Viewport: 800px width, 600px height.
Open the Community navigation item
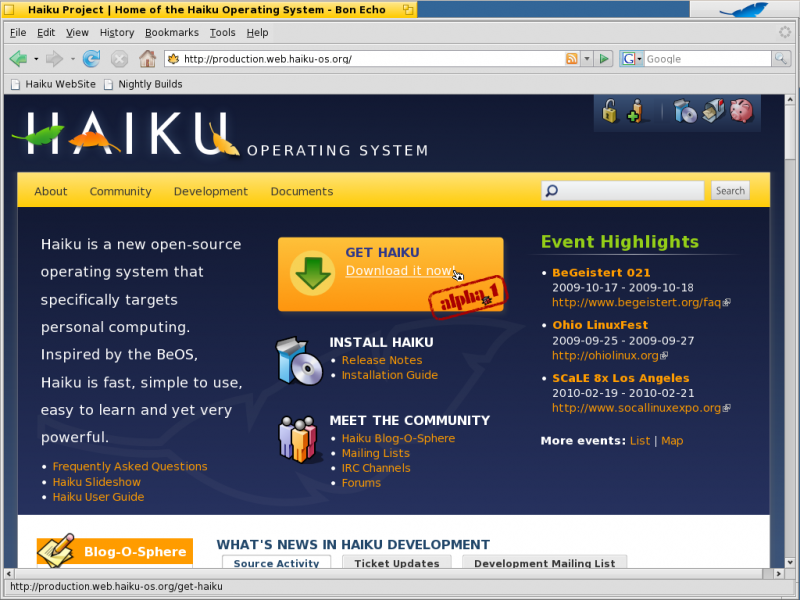point(120,191)
